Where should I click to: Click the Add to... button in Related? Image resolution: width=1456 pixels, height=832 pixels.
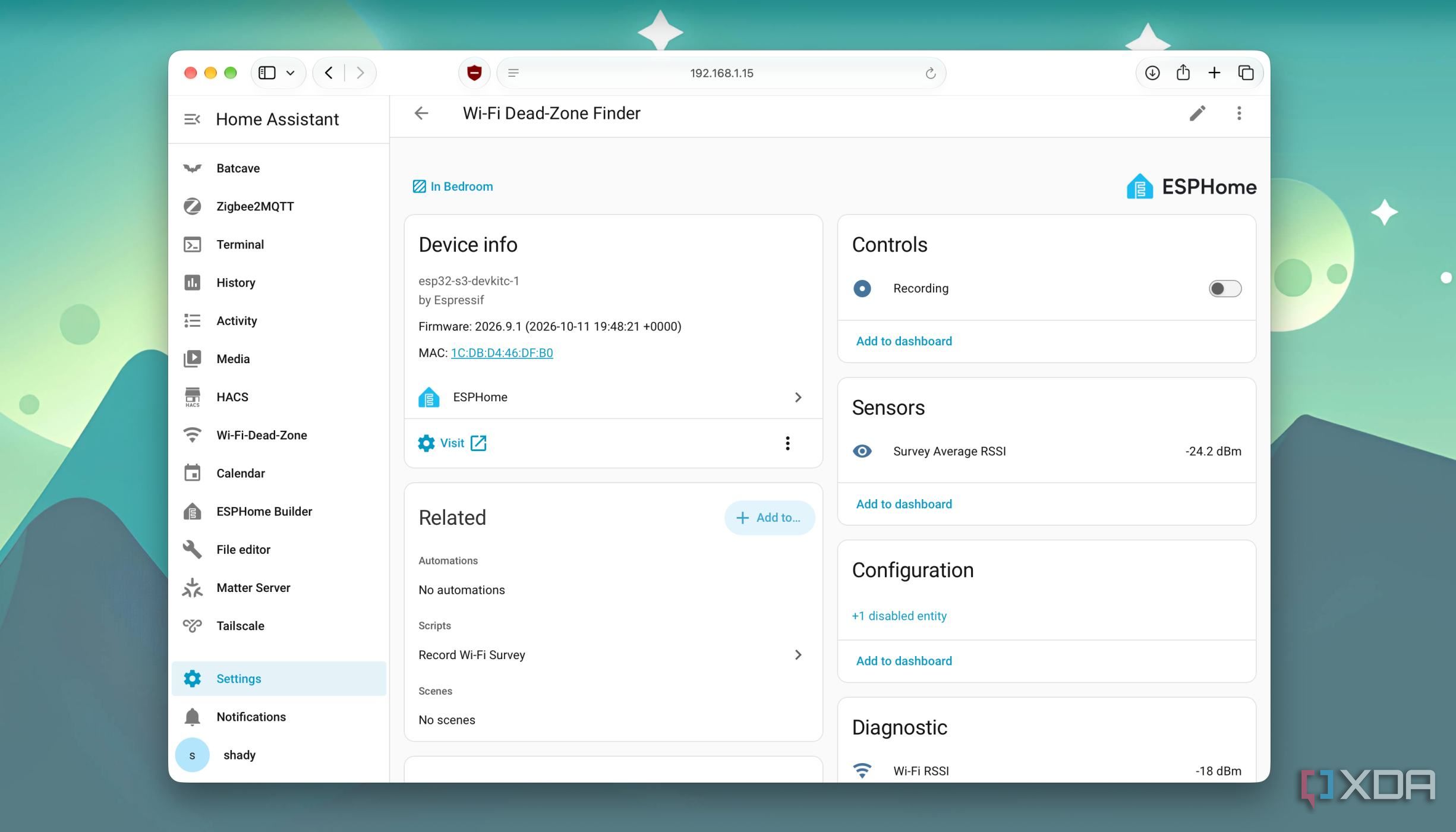point(769,518)
